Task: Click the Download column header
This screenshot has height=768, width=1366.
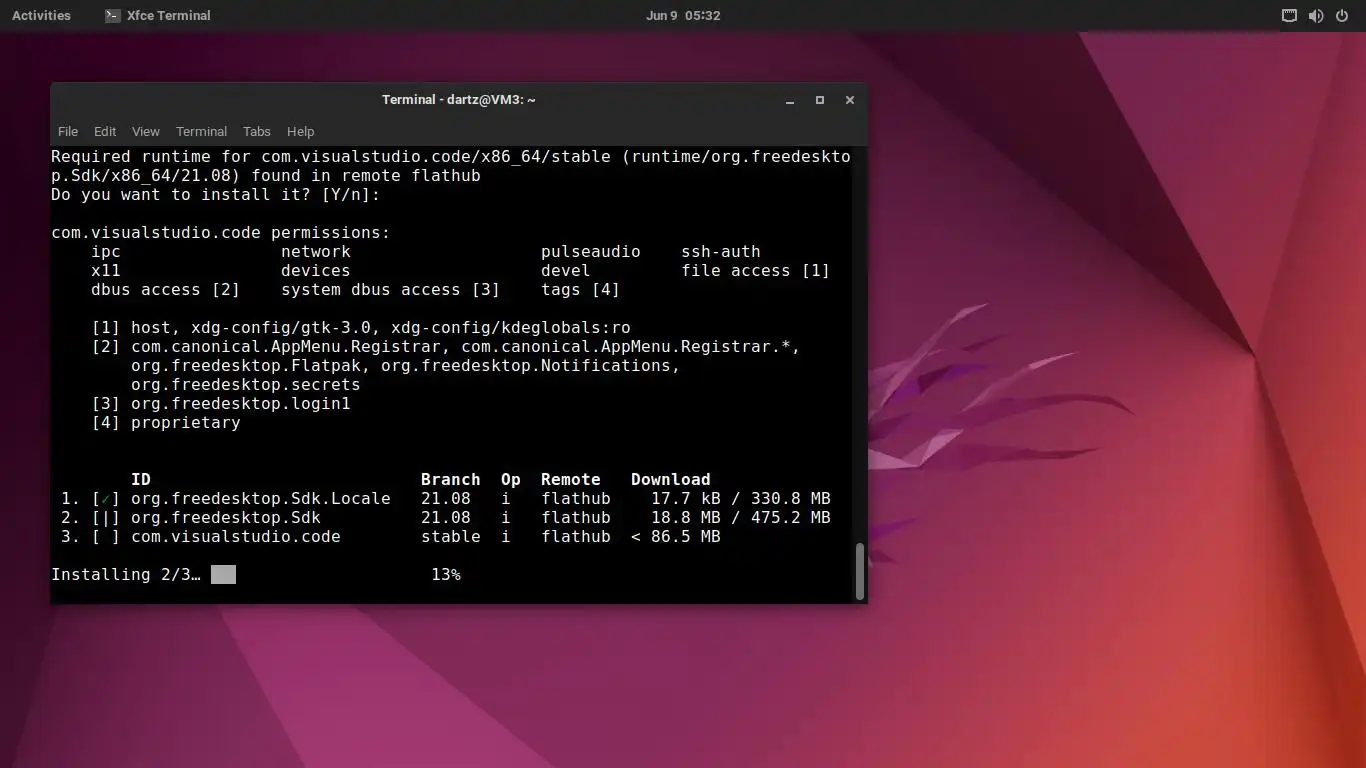Action: (671, 479)
